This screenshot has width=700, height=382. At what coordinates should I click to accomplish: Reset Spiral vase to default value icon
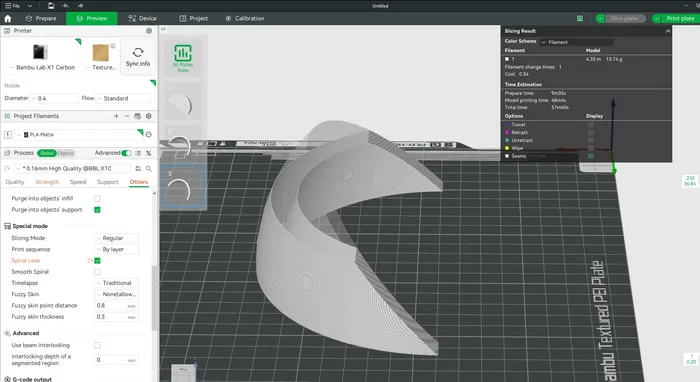[x=90, y=261]
